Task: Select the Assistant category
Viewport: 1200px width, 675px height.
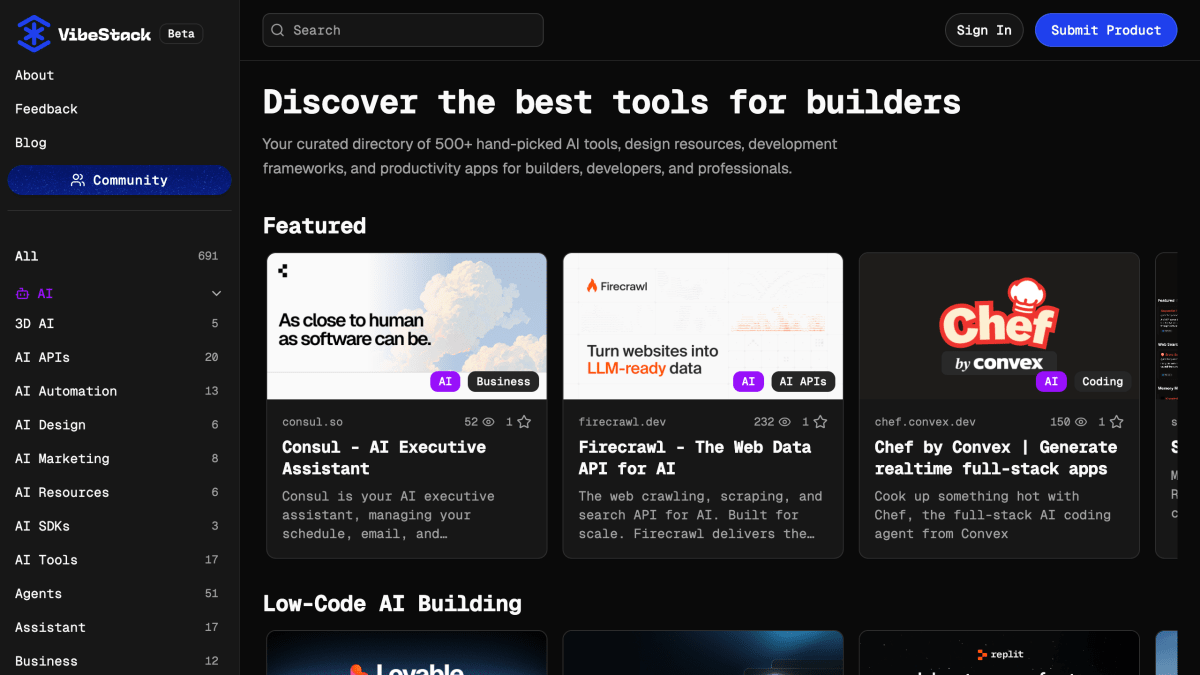Action: (x=116, y=627)
